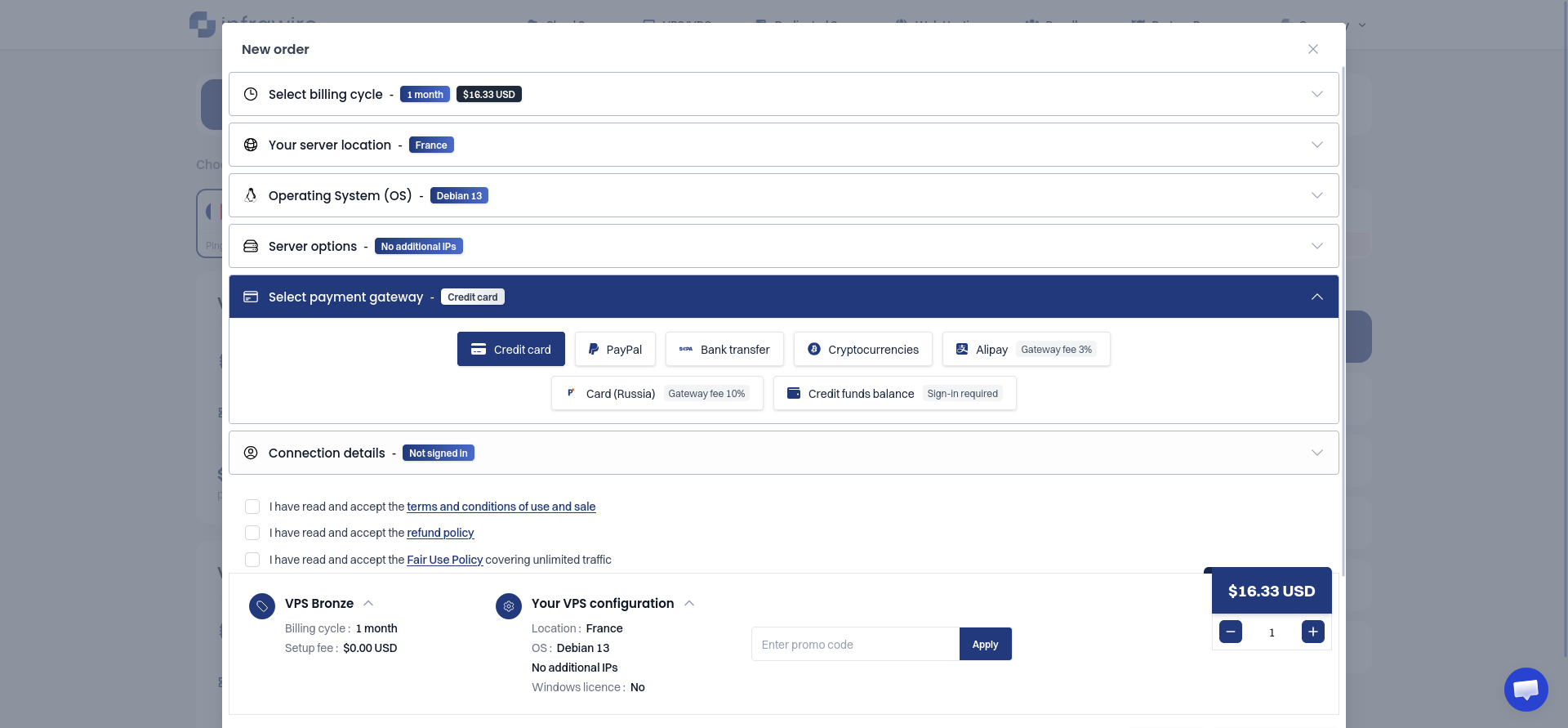This screenshot has height=728, width=1568.
Task: Click the Debian 13 badge
Action: click(459, 195)
